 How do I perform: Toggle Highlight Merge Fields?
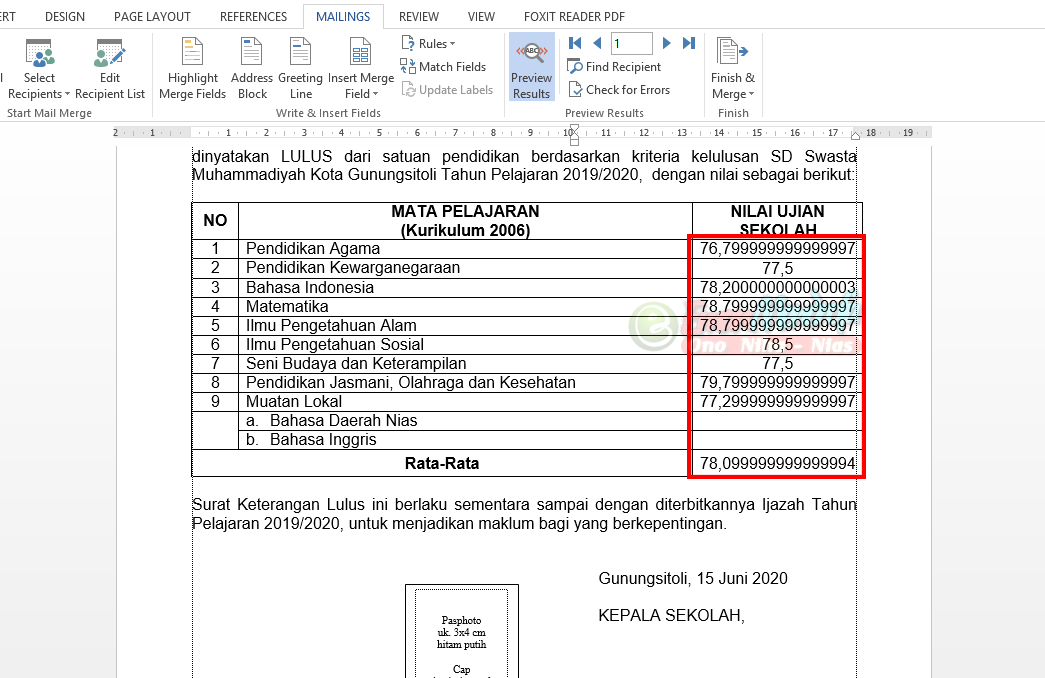tap(193, 69)
